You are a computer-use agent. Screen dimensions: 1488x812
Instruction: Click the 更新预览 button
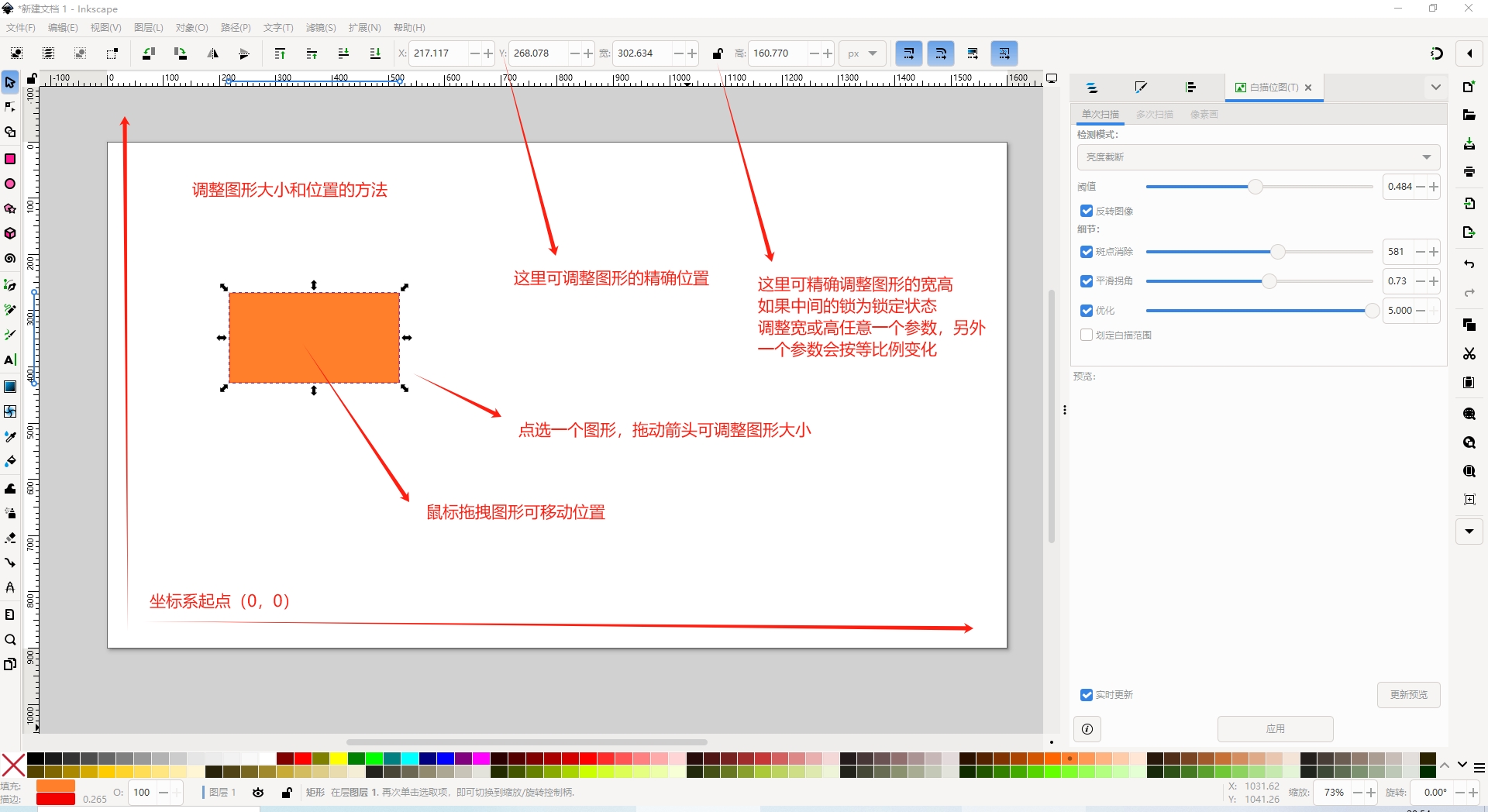pyautogui.click(x=1408, y=695)
